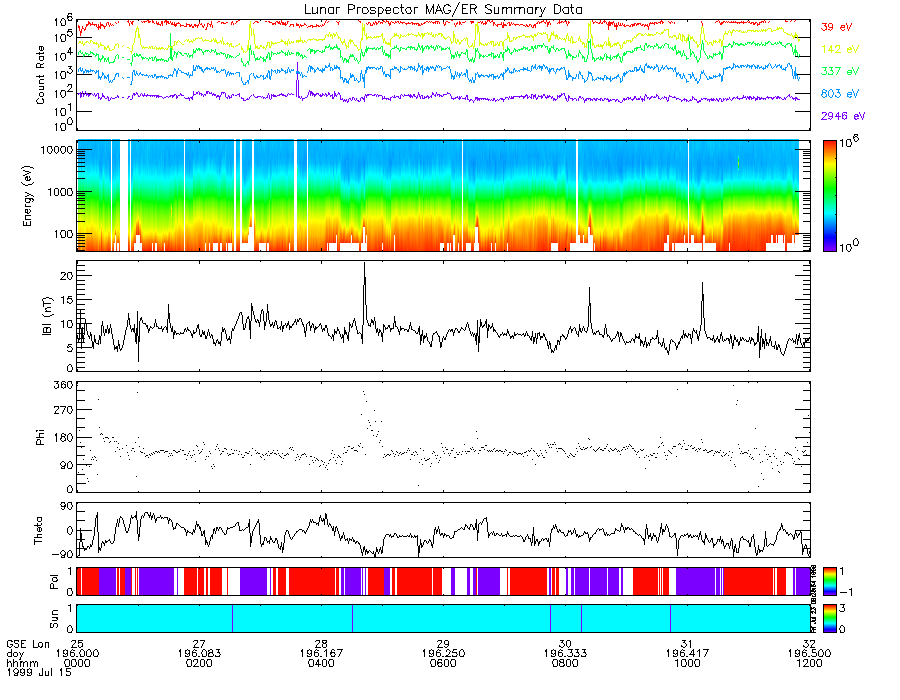Click the Sun panel color bar
This screenshot has width=900, height=700.
coord(829,619)
